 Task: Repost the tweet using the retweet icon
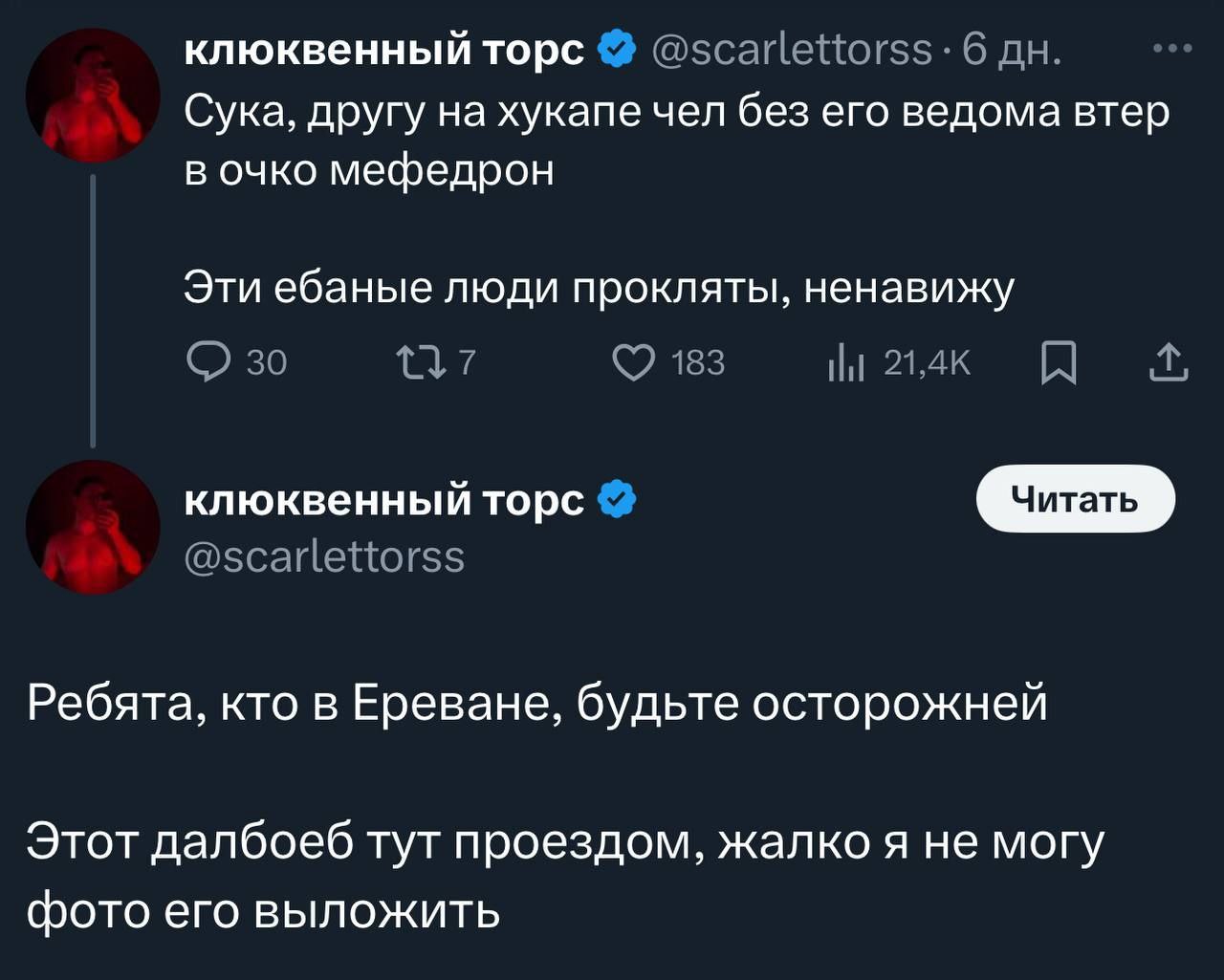click(x=420, y=363)
